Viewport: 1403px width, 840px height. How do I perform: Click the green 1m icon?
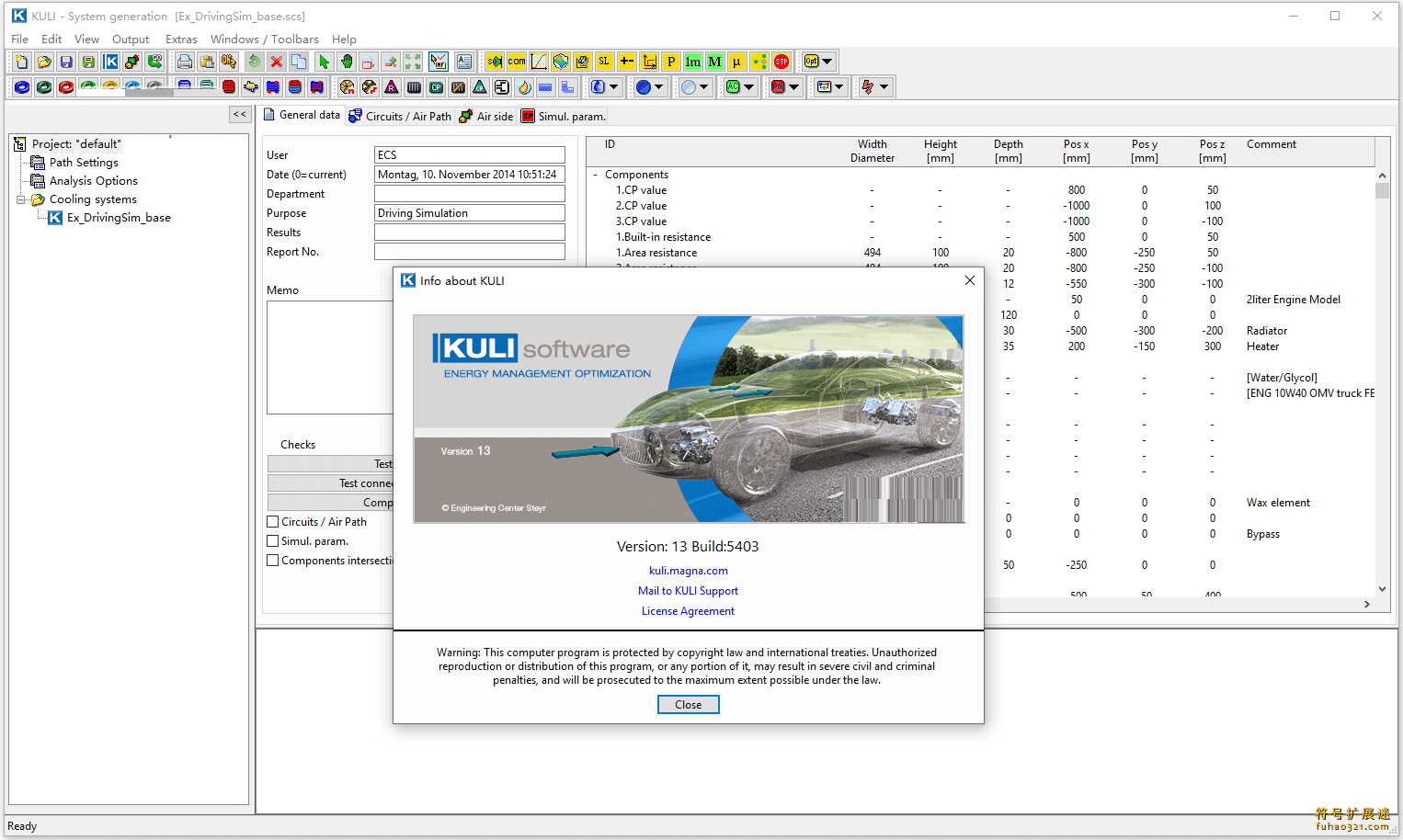[693, 62]
